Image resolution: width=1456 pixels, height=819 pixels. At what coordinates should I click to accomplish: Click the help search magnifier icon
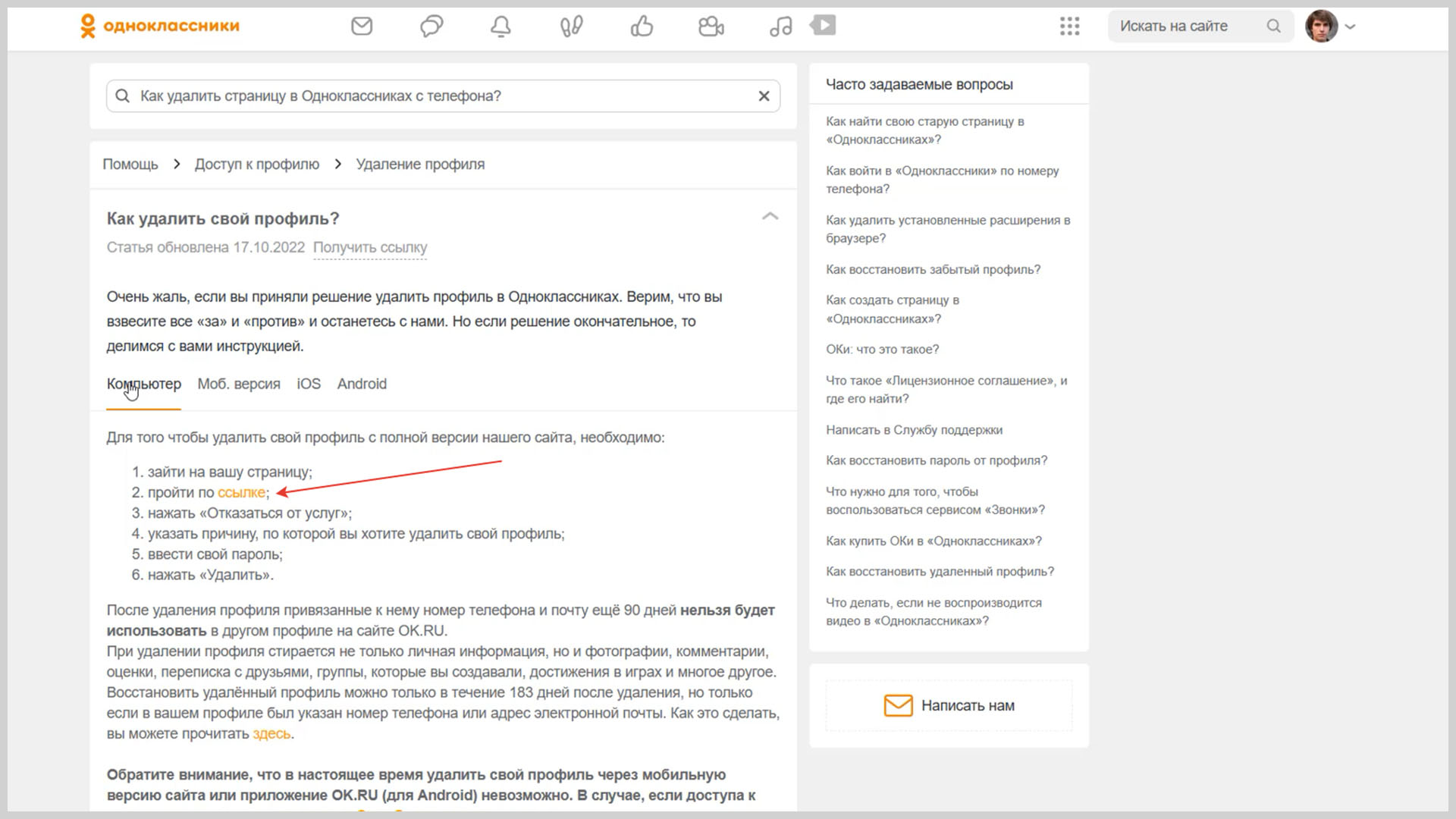[122, 96]
